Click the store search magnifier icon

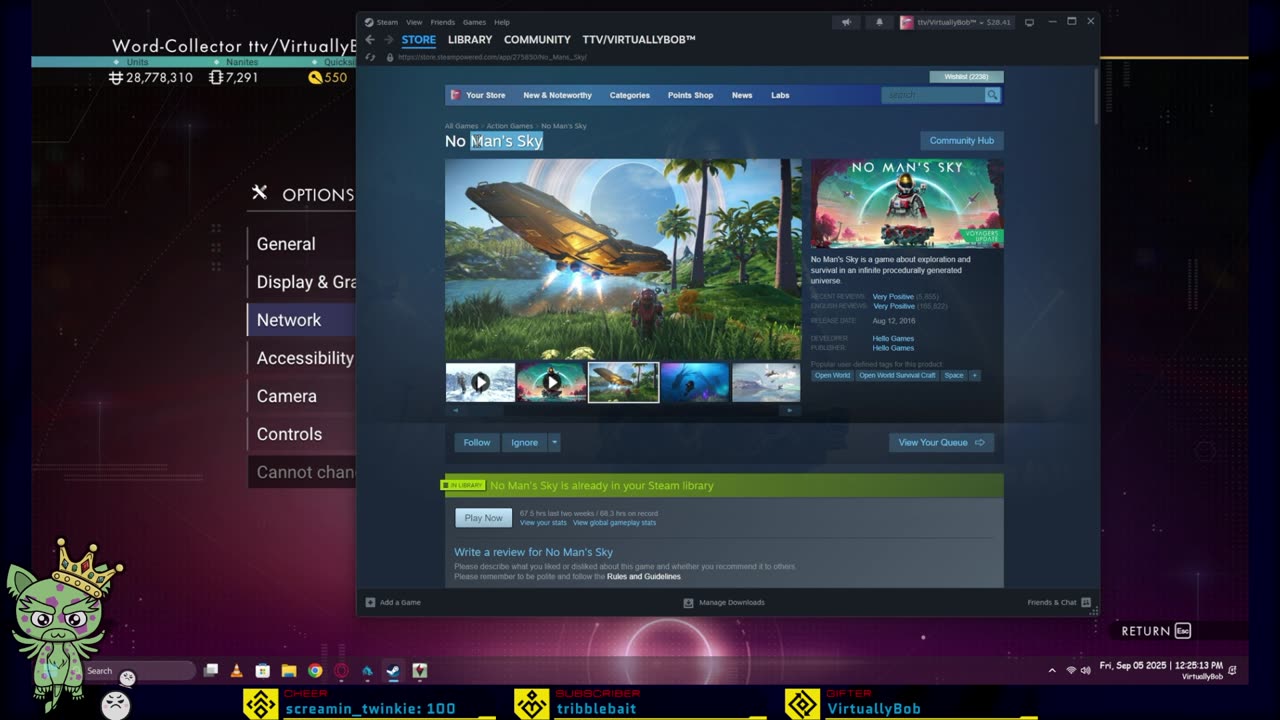tap(992, 95)
